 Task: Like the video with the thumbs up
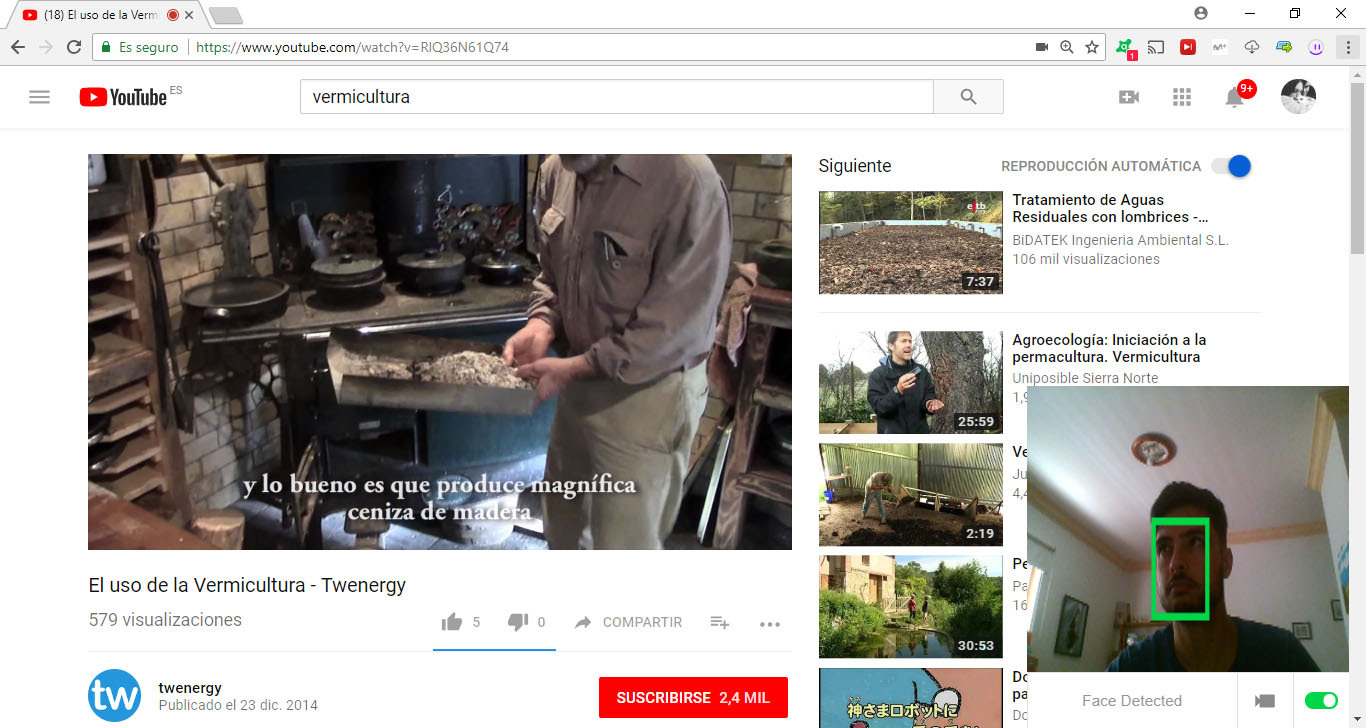(x=452, y=621)
